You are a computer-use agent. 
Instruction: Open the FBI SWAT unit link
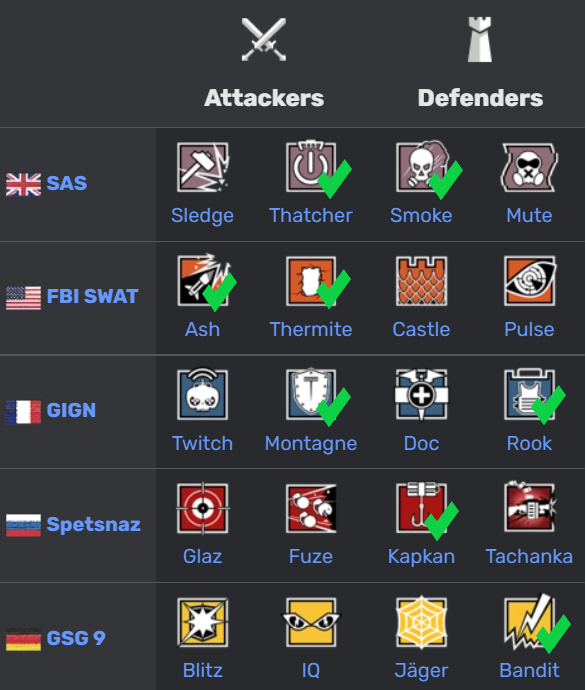point(93,296)
